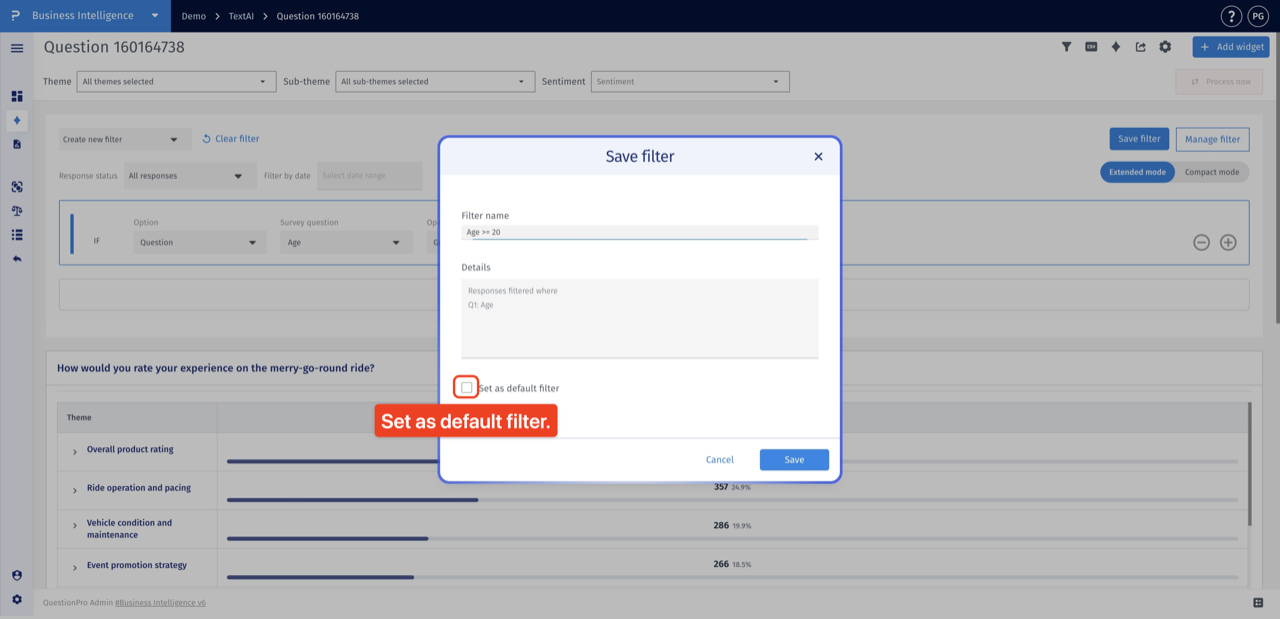Open the Theme dropdown

176,82
